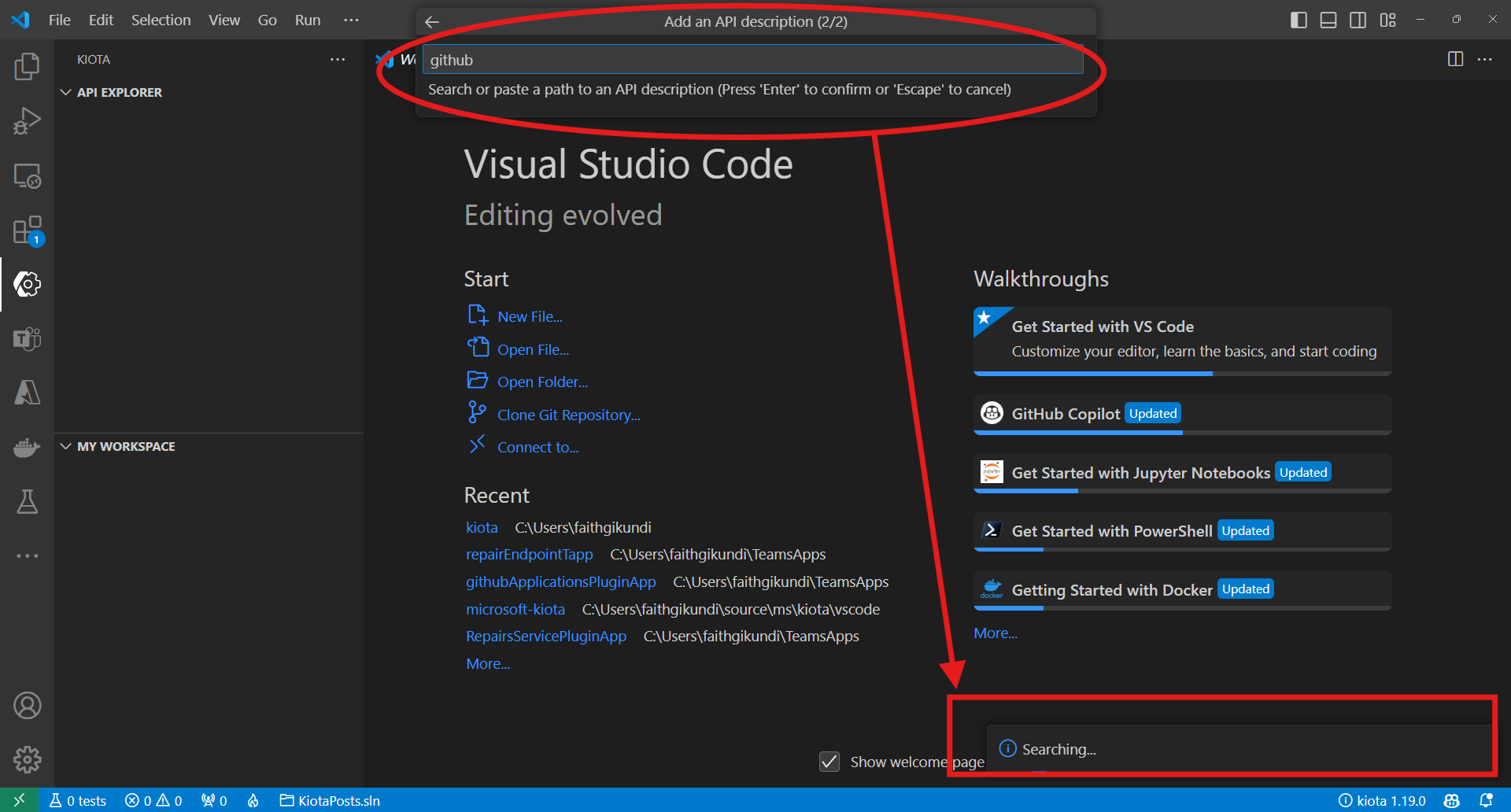Open Extensions view with update badge
This screenshot has height=812, width=1511.
pyautogui.click(x=27, y=231)
